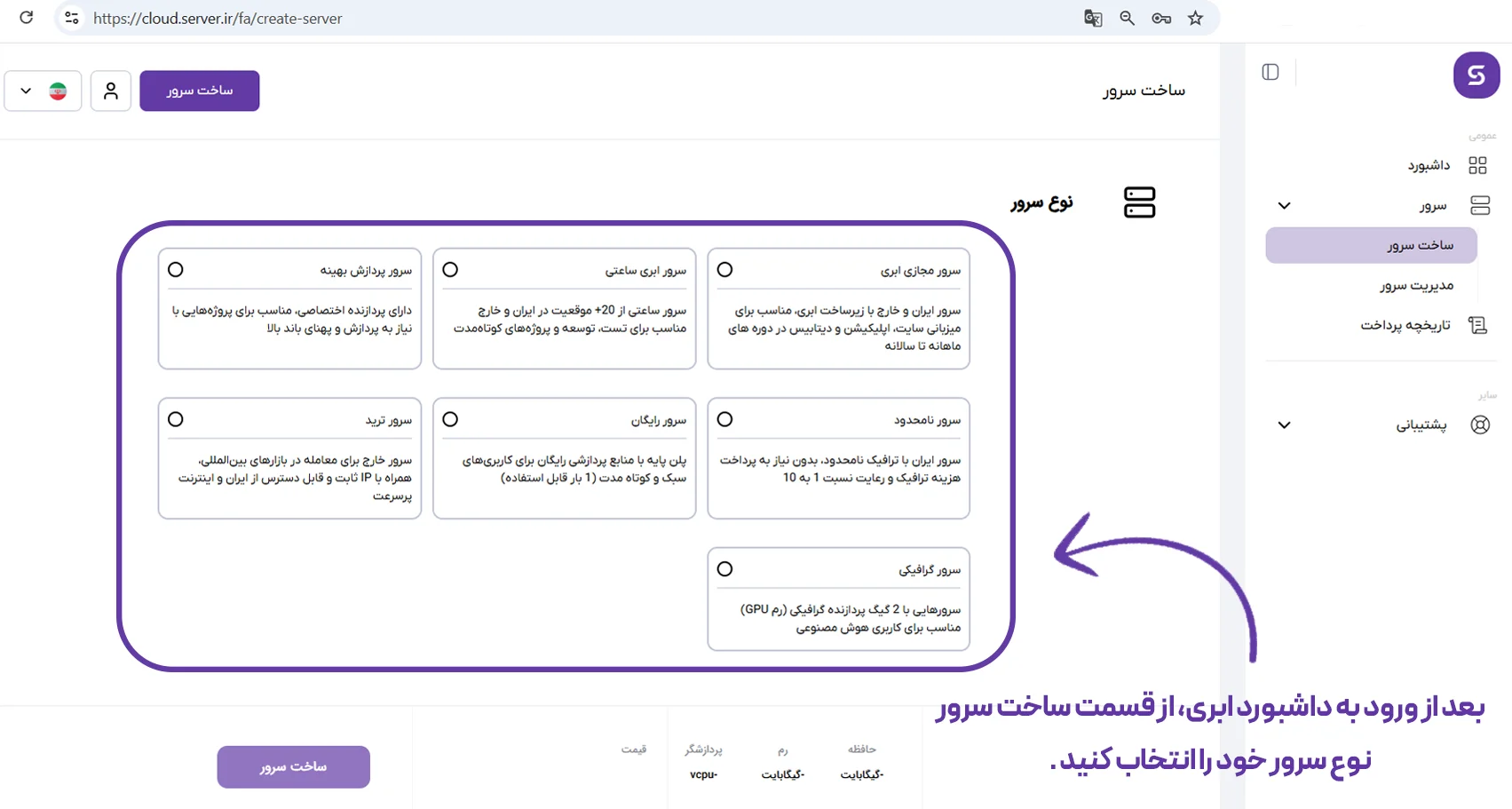Viewport: 1512px width, 809px height.
Task: Collapse the سرور sidebar section chevron
Action: tap(1284, 206)
